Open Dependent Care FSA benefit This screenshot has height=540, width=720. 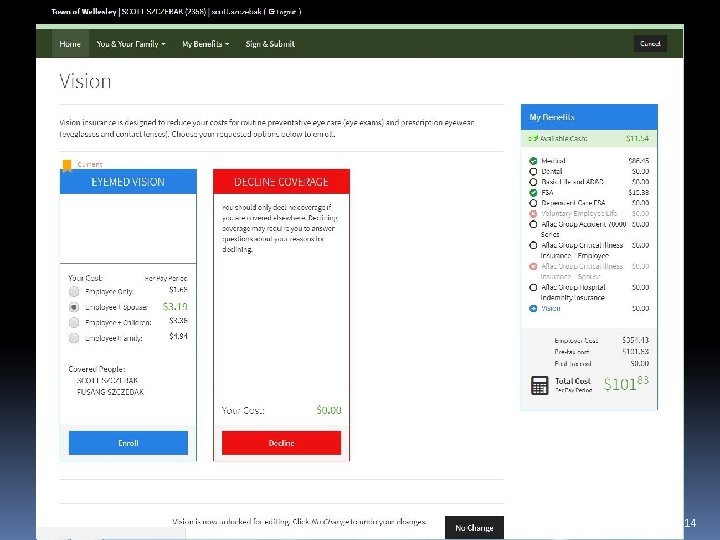coord(573,203)
